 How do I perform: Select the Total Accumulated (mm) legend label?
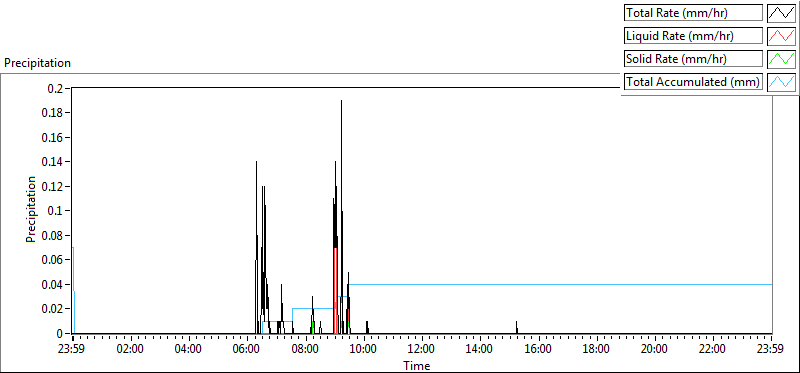(693, 82)
